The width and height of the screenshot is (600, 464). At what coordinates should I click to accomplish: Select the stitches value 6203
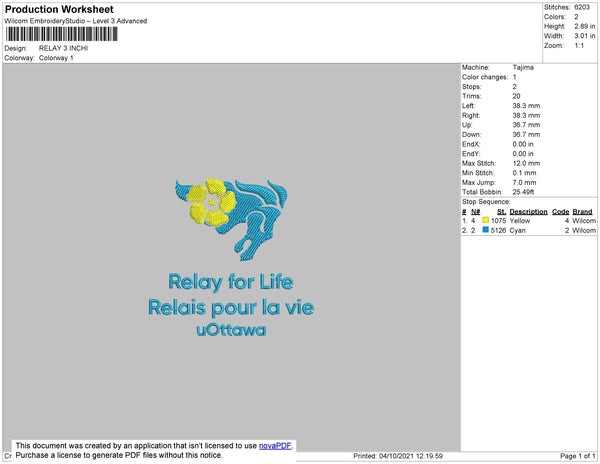(582, 7)
